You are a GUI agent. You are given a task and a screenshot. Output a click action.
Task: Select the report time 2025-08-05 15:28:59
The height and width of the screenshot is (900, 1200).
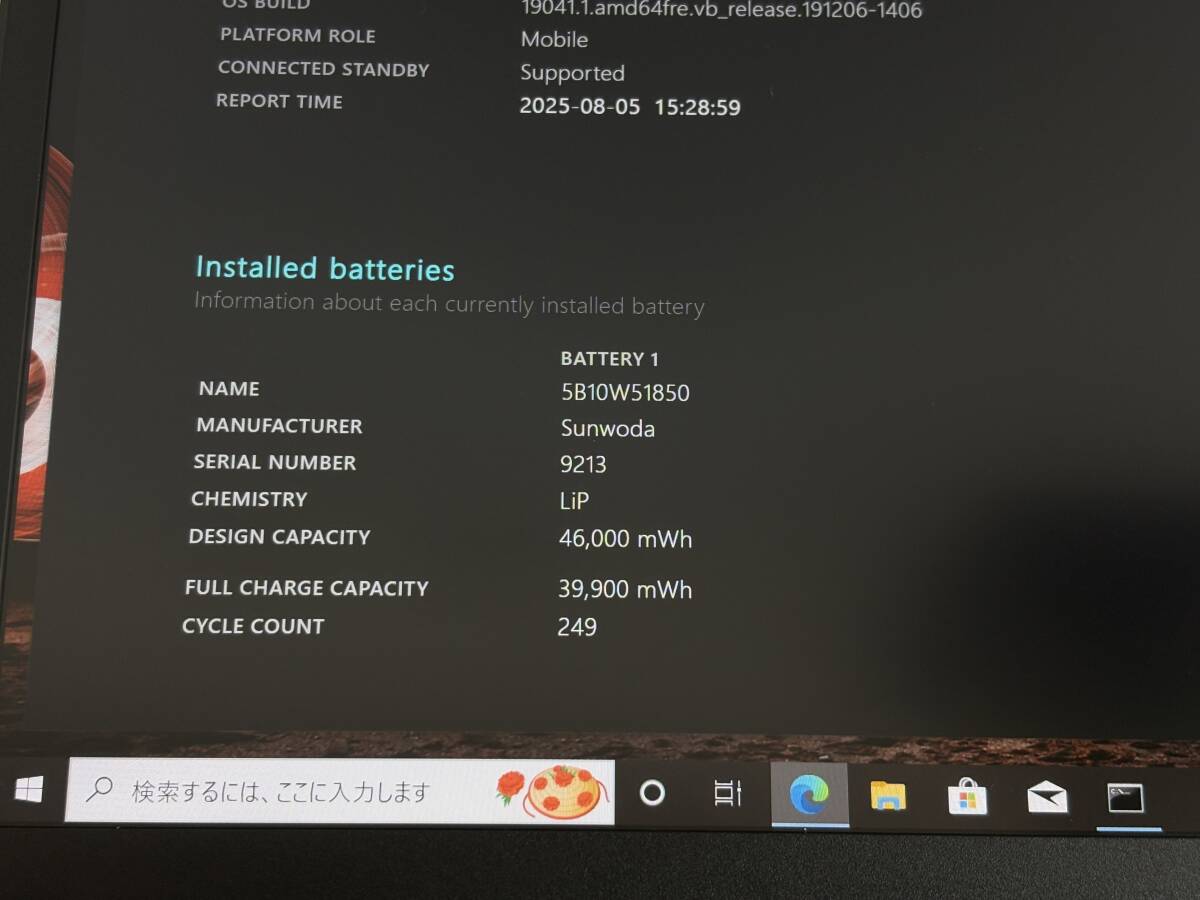(x=630, y=107)
